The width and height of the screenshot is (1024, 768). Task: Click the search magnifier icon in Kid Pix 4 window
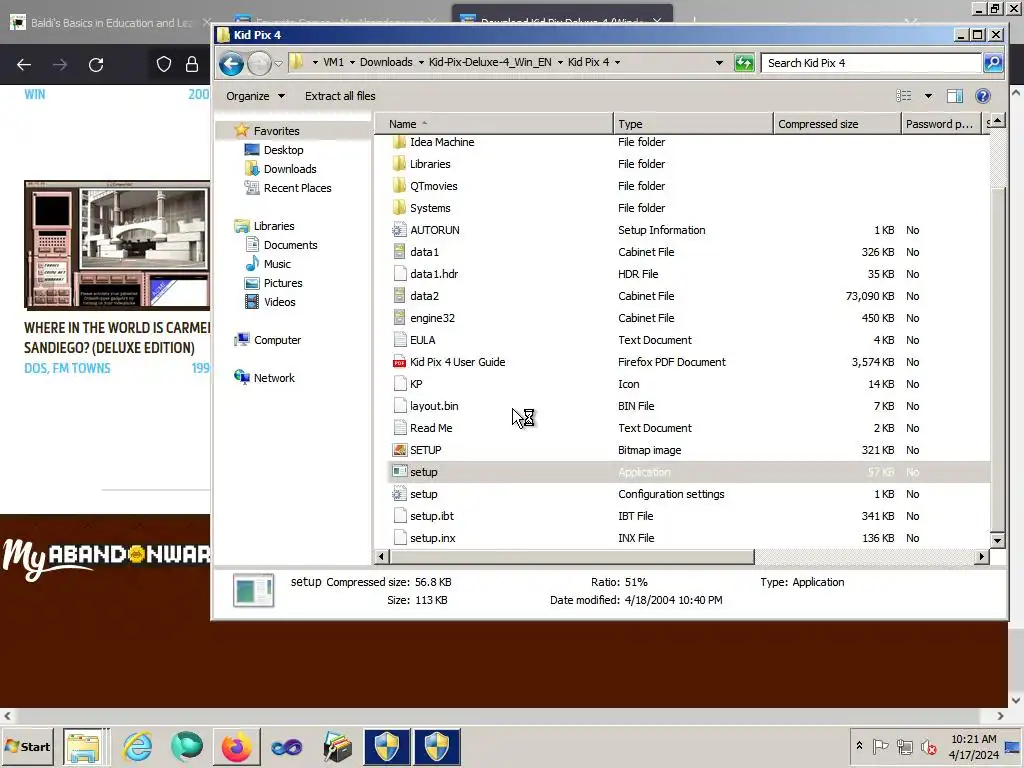tap(993, 63)
